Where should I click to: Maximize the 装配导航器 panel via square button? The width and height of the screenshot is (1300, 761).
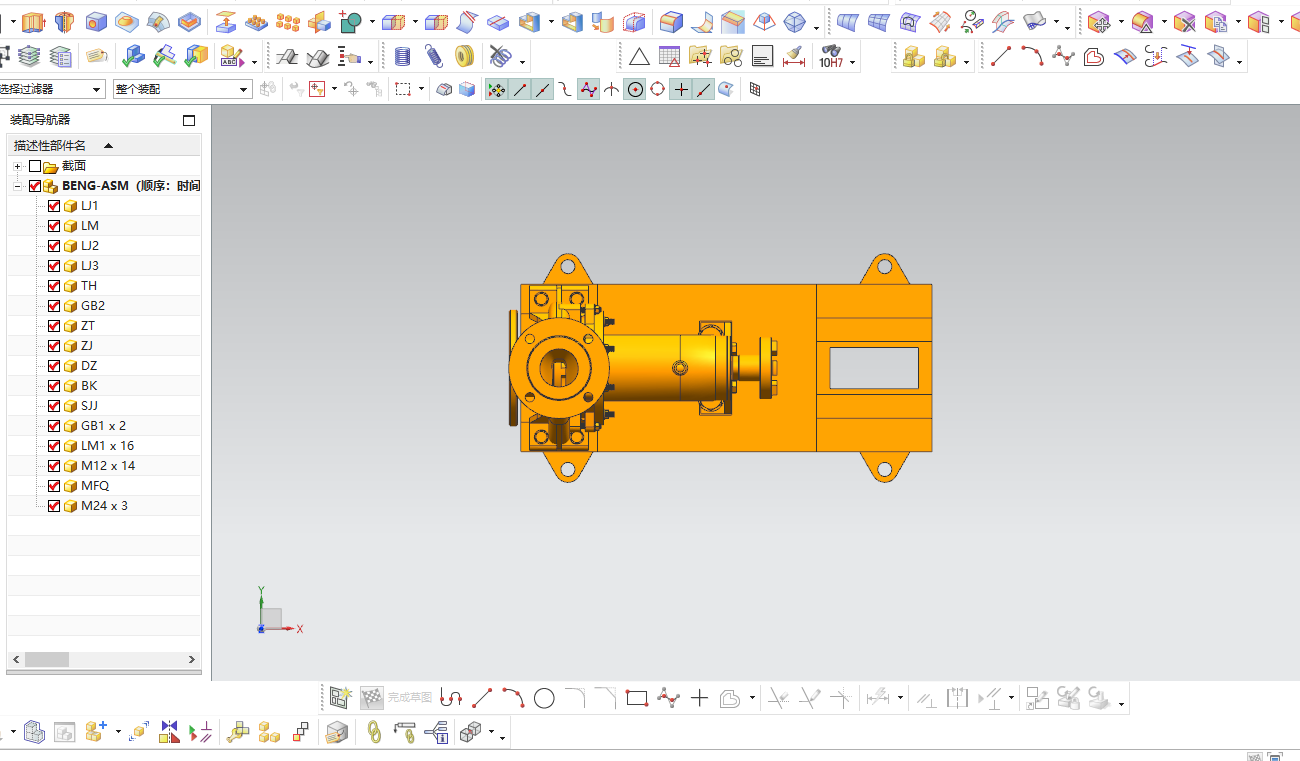coord(189,120)
